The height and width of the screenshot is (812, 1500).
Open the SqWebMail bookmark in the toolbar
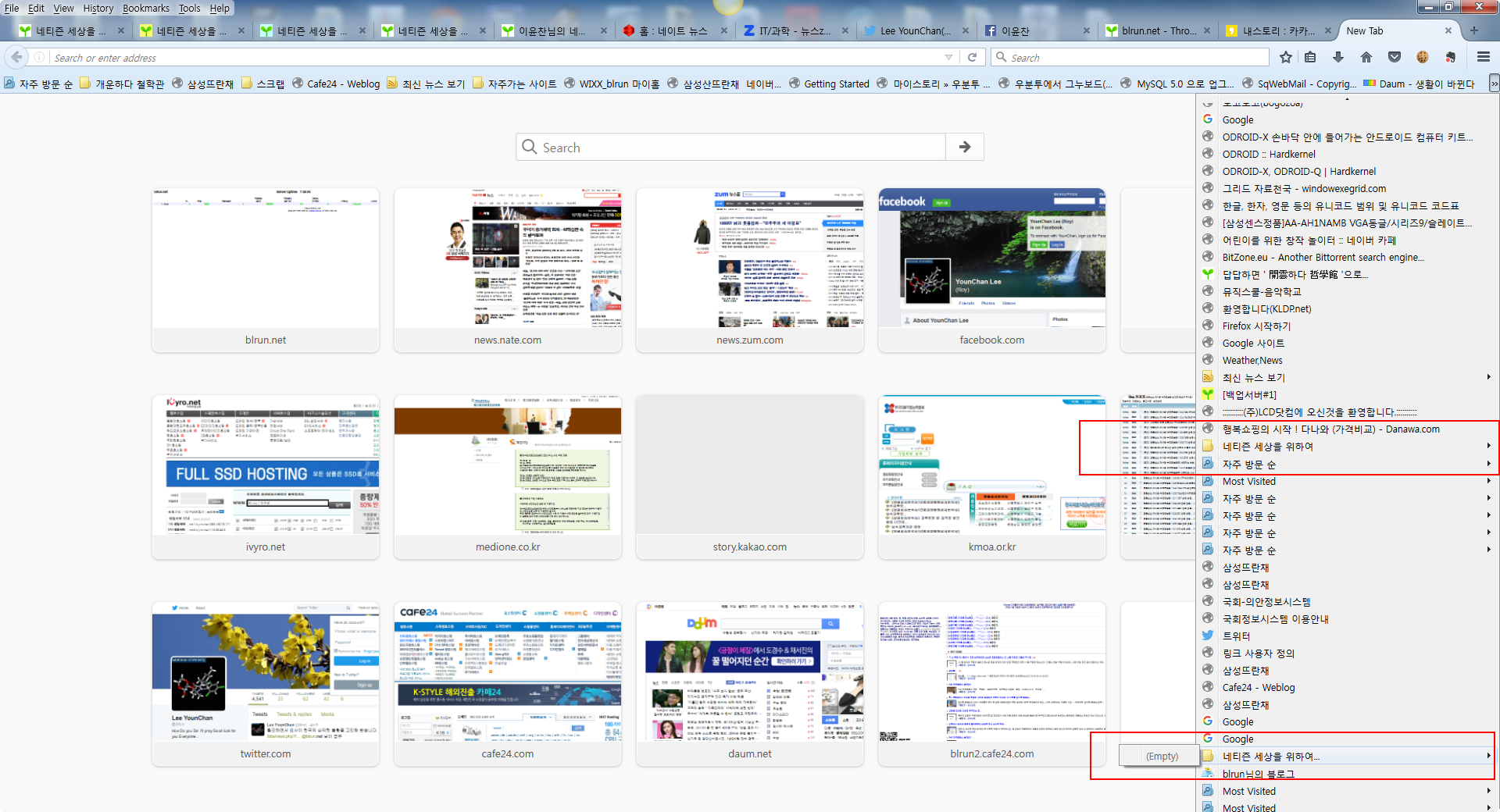click(x=1299, y=84)
